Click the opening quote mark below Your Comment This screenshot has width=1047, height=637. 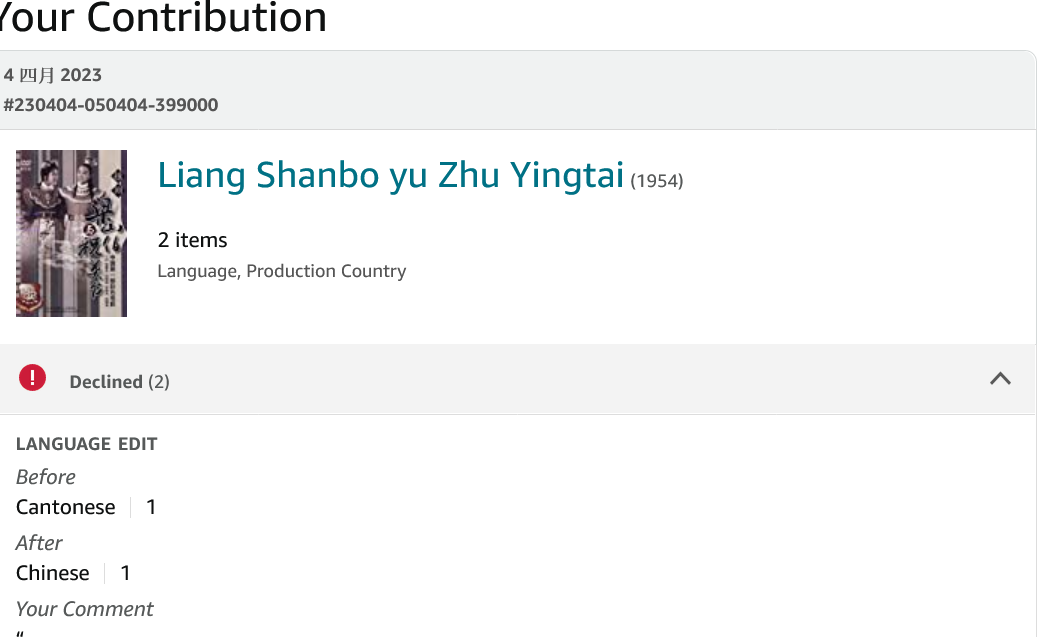(21, 632)
